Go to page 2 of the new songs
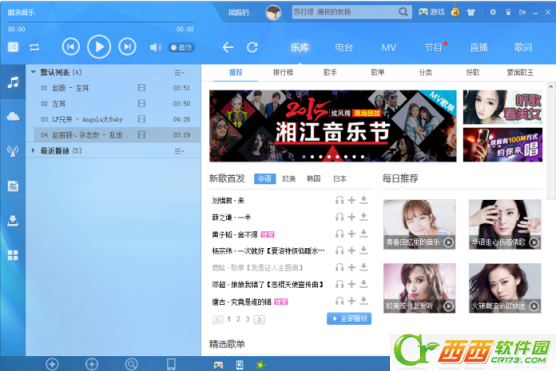The image size is (556, 371). coord(238,319)
